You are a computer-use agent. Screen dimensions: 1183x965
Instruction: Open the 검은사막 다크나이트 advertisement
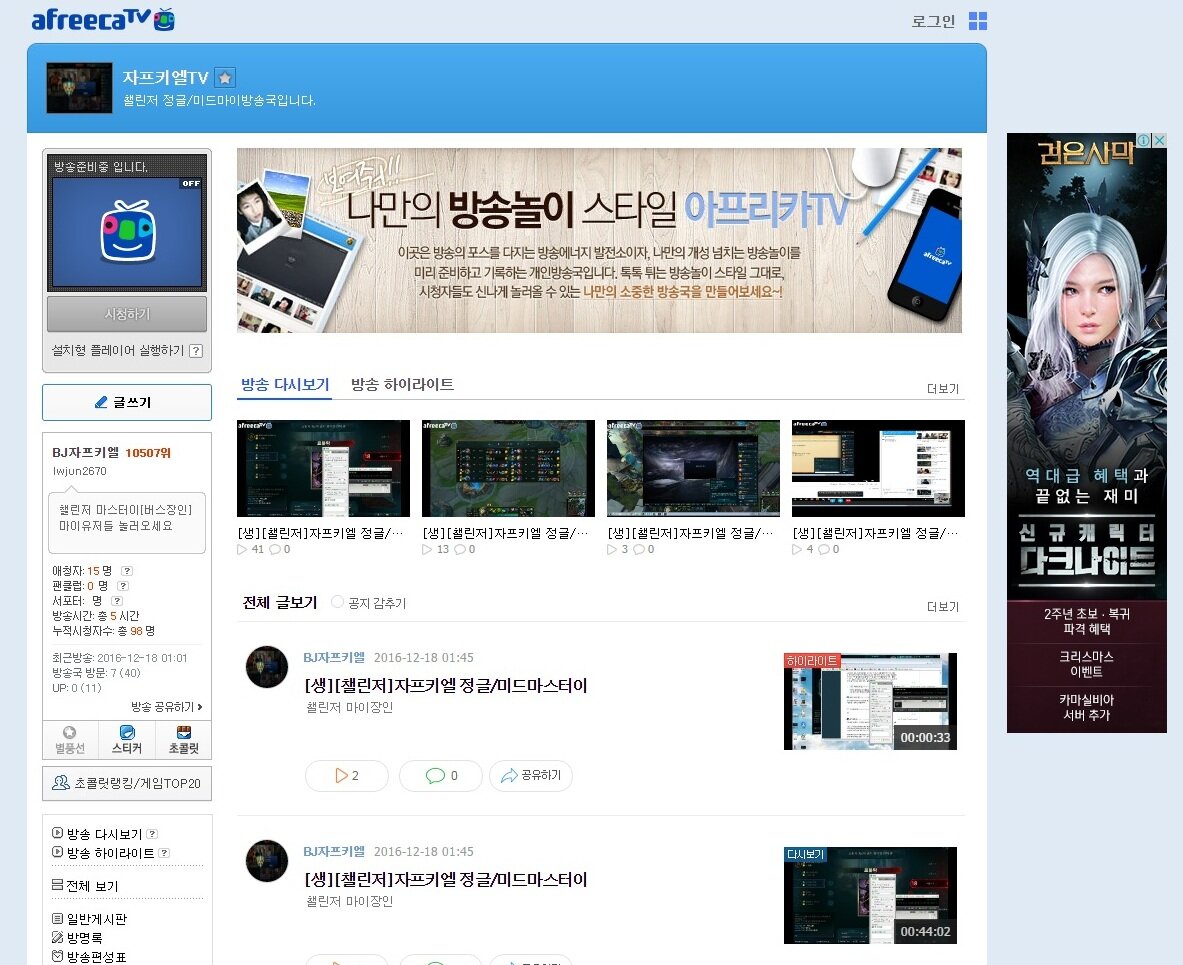[x=1086, y=433]
